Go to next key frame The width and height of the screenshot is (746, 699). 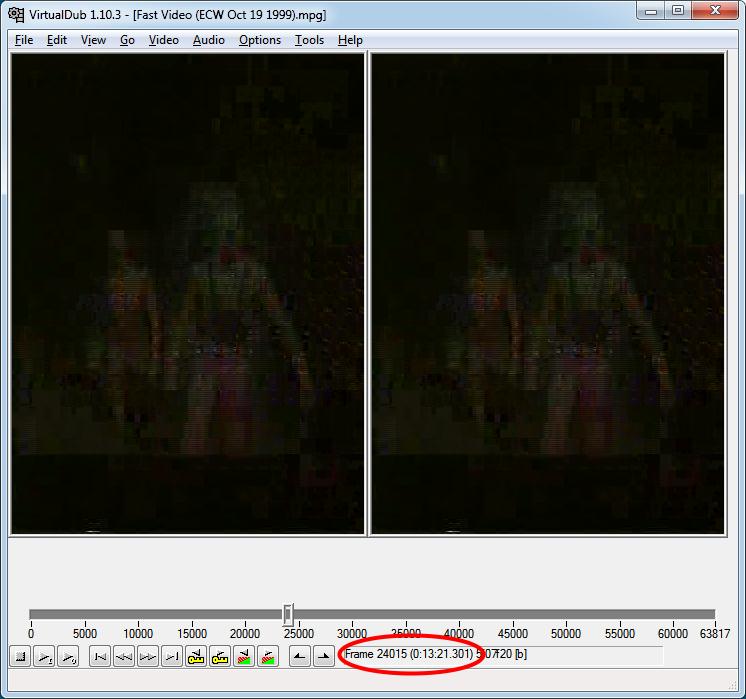coord(219,657)
